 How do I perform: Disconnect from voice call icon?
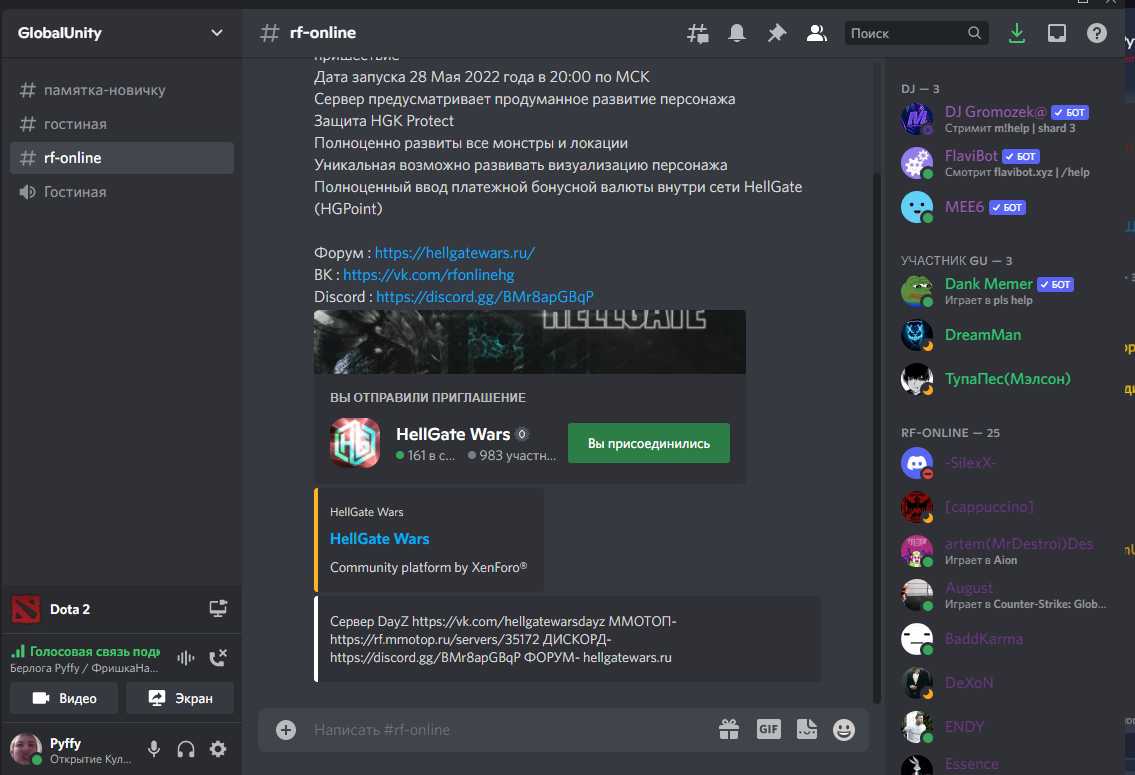click(218, 658)
